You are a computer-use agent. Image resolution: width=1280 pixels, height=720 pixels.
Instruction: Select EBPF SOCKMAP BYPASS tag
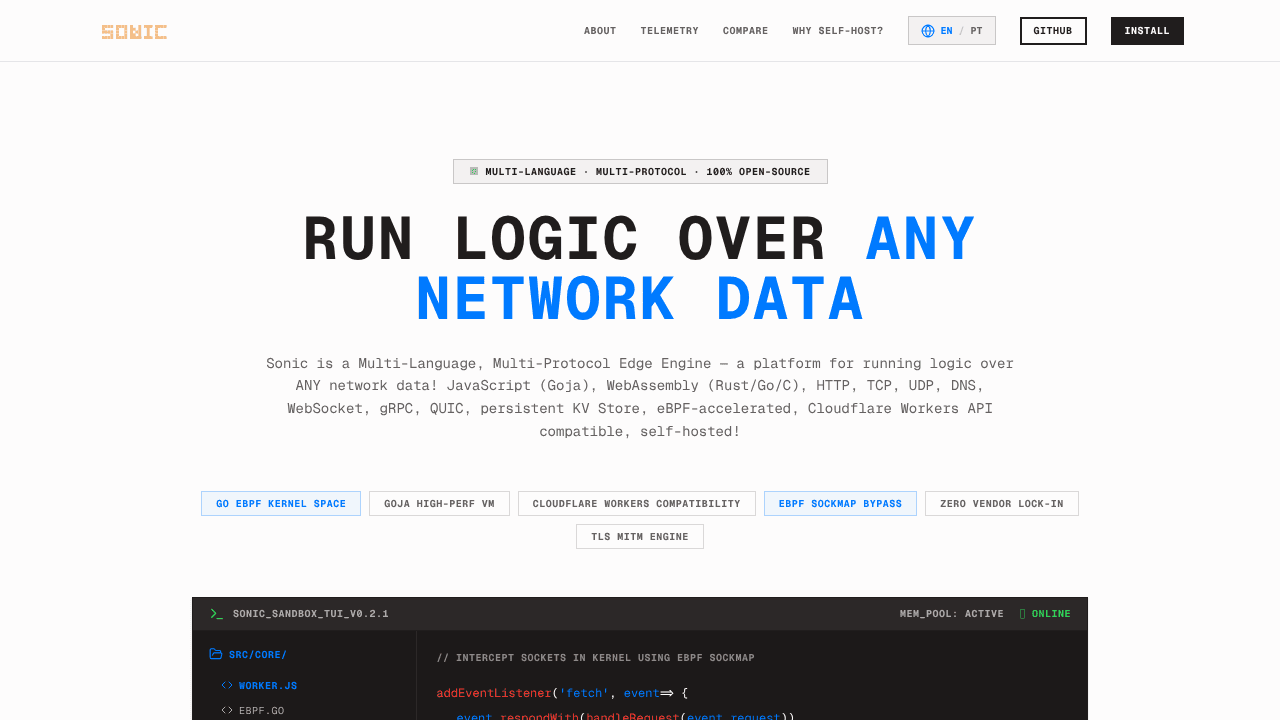pyautogui.click(x=840, y=504)
